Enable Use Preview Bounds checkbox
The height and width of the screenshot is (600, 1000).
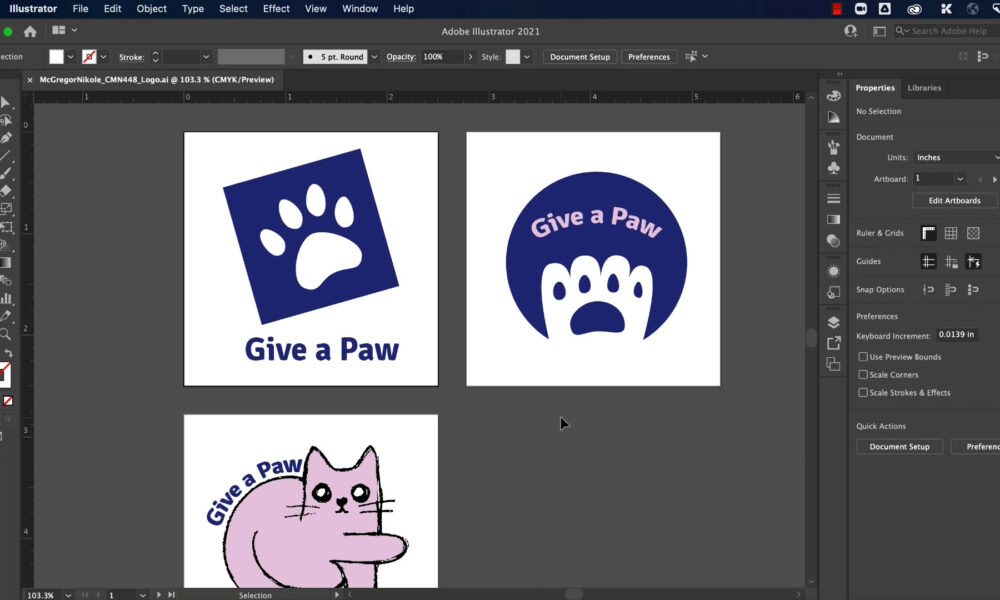(863, 356)
